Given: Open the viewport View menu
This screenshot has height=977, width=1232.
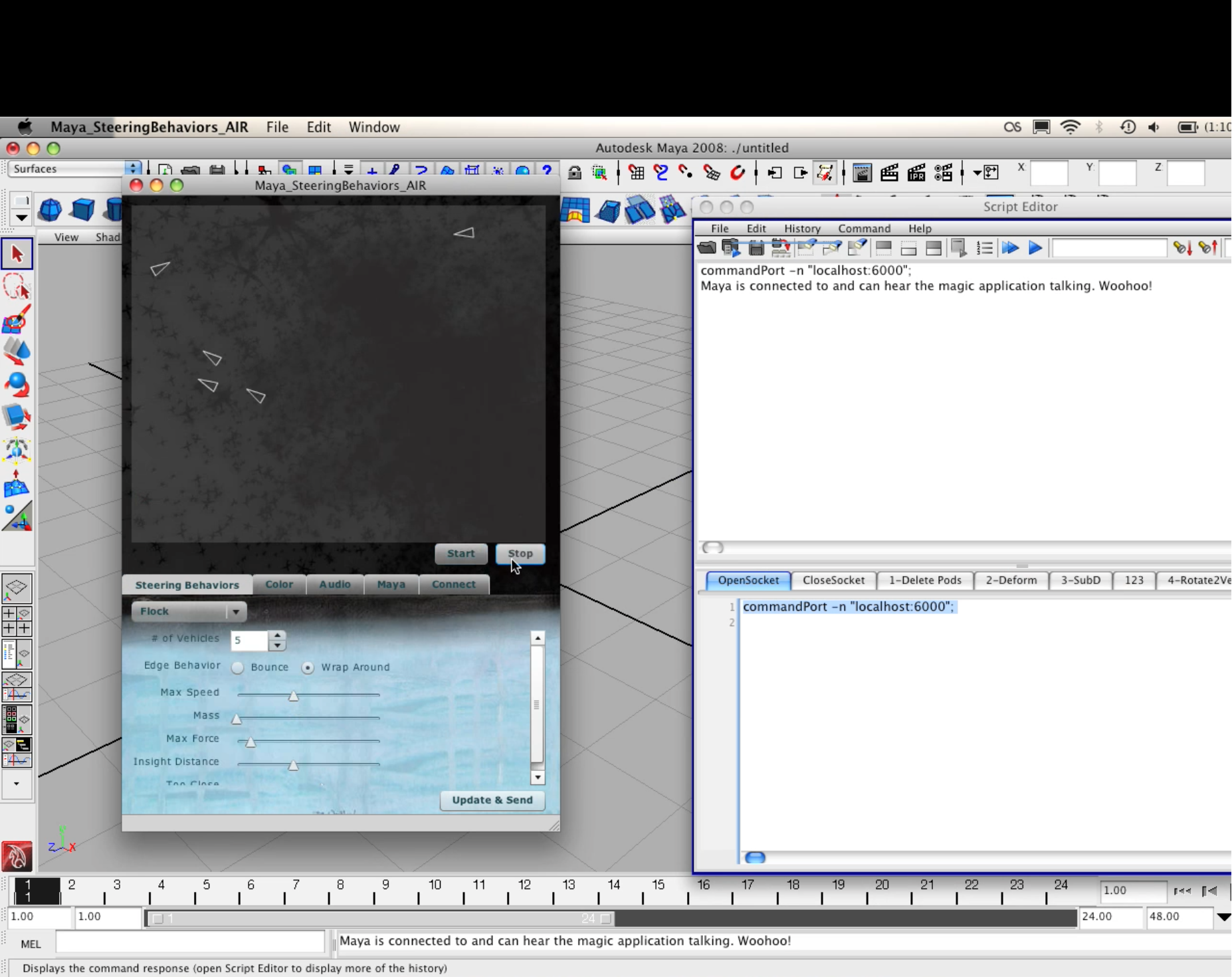Looking at the screenshot, I should tap(66, 237).
